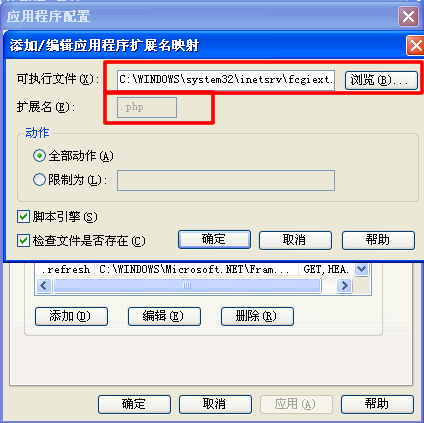424x423 pixels.
Task: Open 帮助 in the mapping dialog
Action: pyautogui.click(x=378, y=240)
